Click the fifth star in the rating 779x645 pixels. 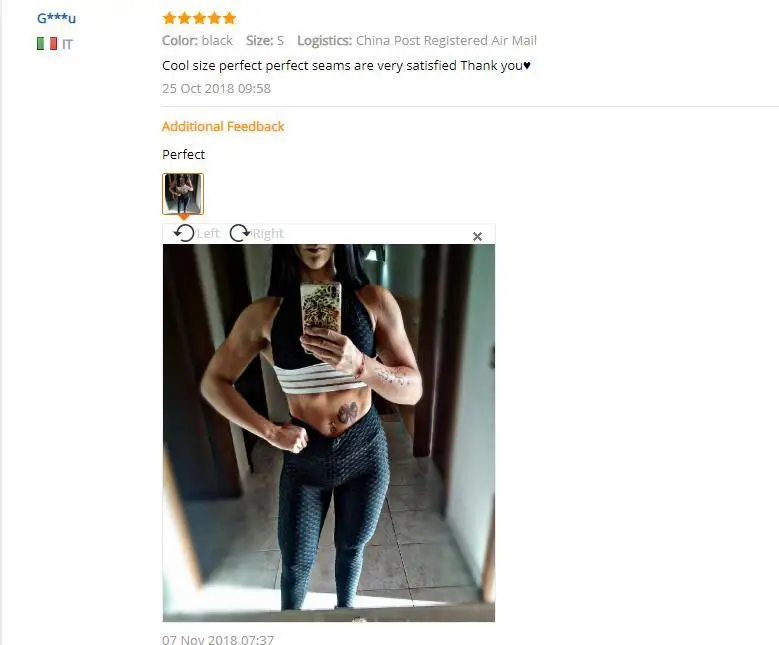[x=230, y=18]
